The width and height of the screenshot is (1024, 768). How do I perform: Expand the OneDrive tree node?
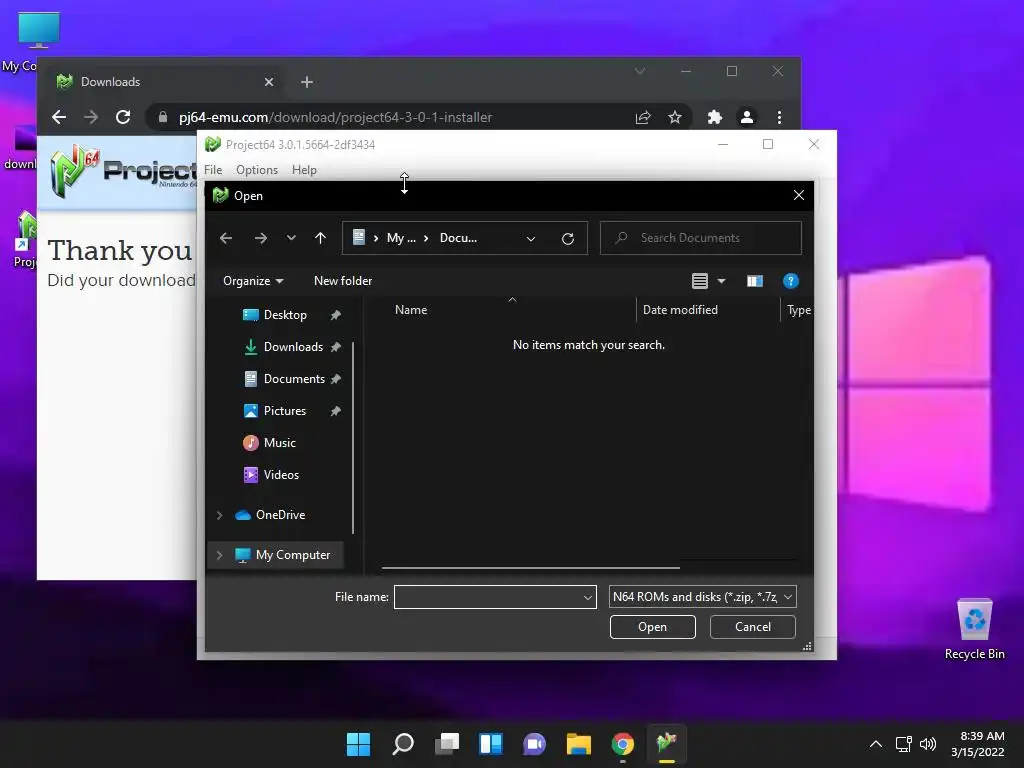219,515
